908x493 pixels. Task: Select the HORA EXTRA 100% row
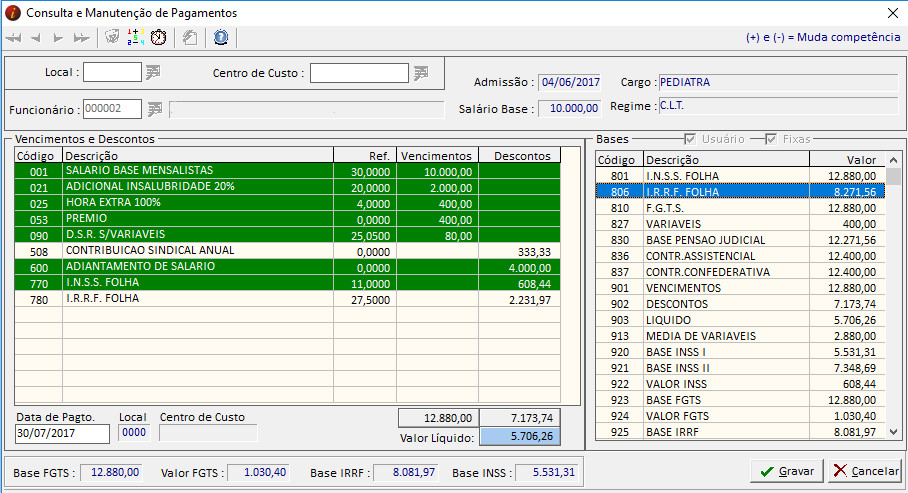(287, 203)
